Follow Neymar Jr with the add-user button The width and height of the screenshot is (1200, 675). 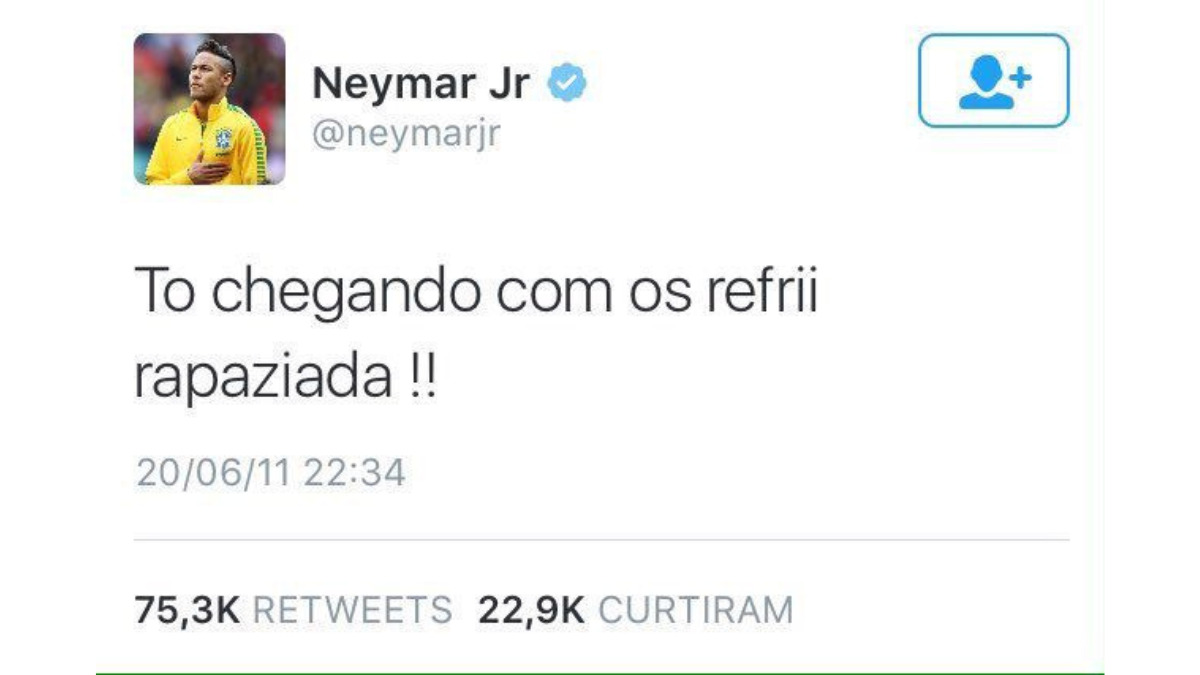[994, 81]
